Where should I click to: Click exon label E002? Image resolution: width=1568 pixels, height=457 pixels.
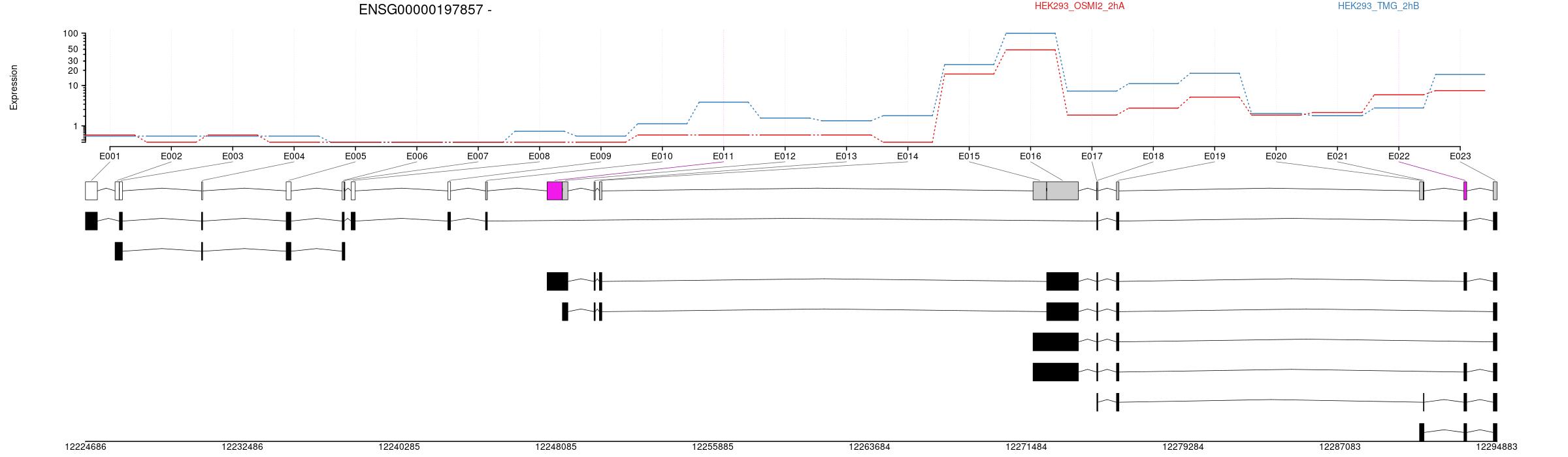pos(171,156)
